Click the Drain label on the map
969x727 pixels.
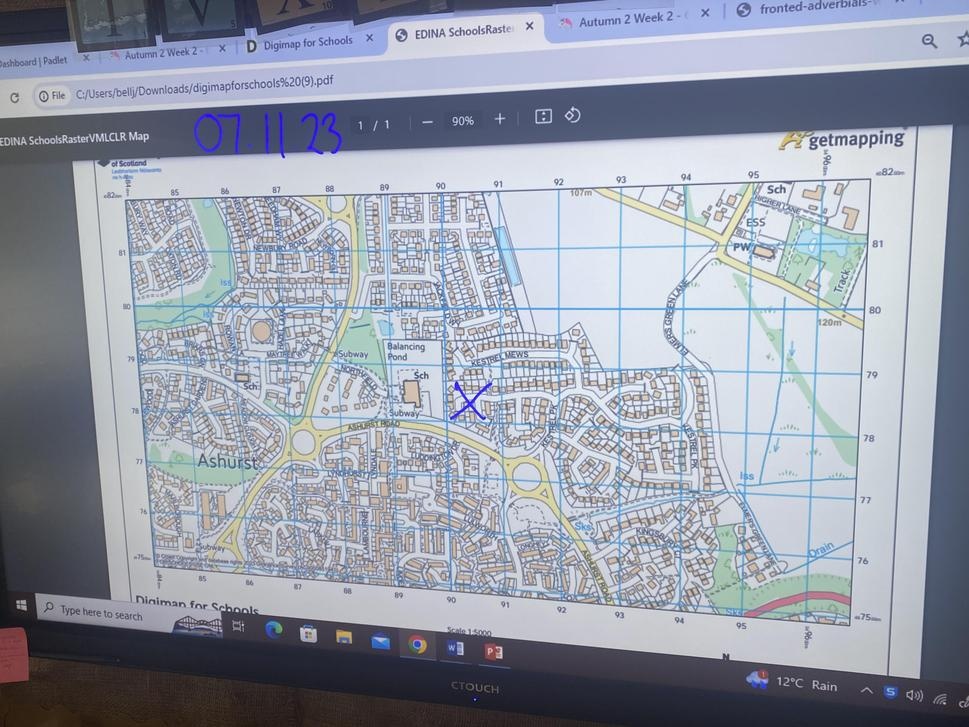[820, 550]
